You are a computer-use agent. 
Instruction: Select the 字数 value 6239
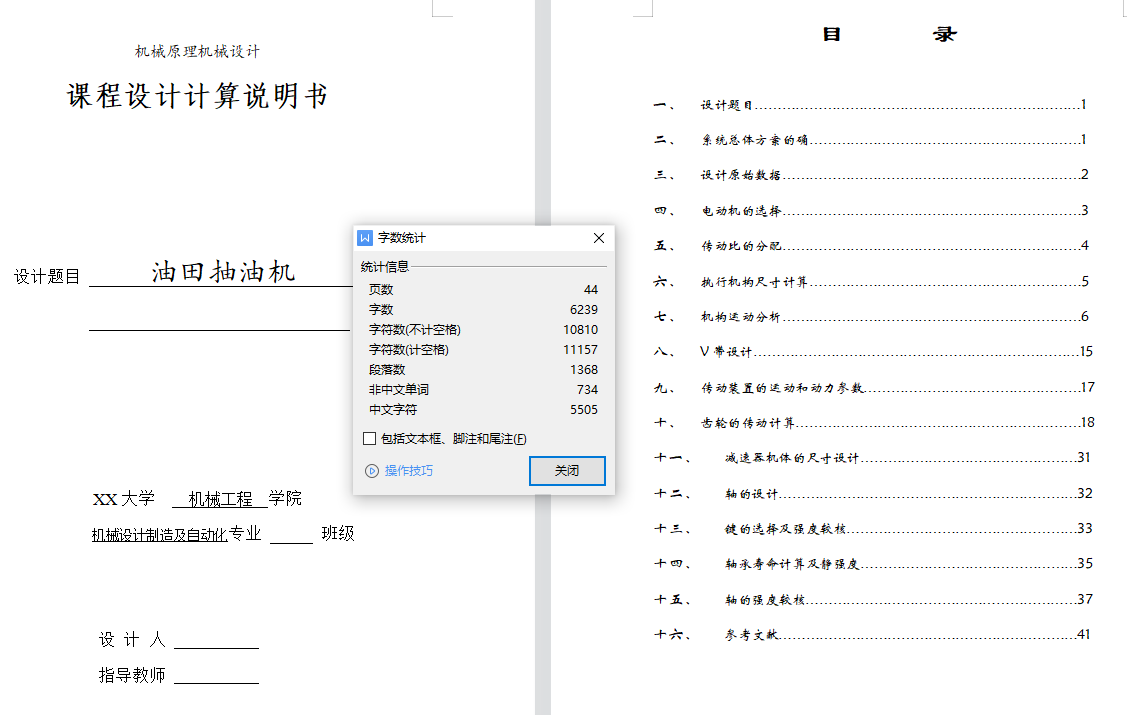[584, 310]
